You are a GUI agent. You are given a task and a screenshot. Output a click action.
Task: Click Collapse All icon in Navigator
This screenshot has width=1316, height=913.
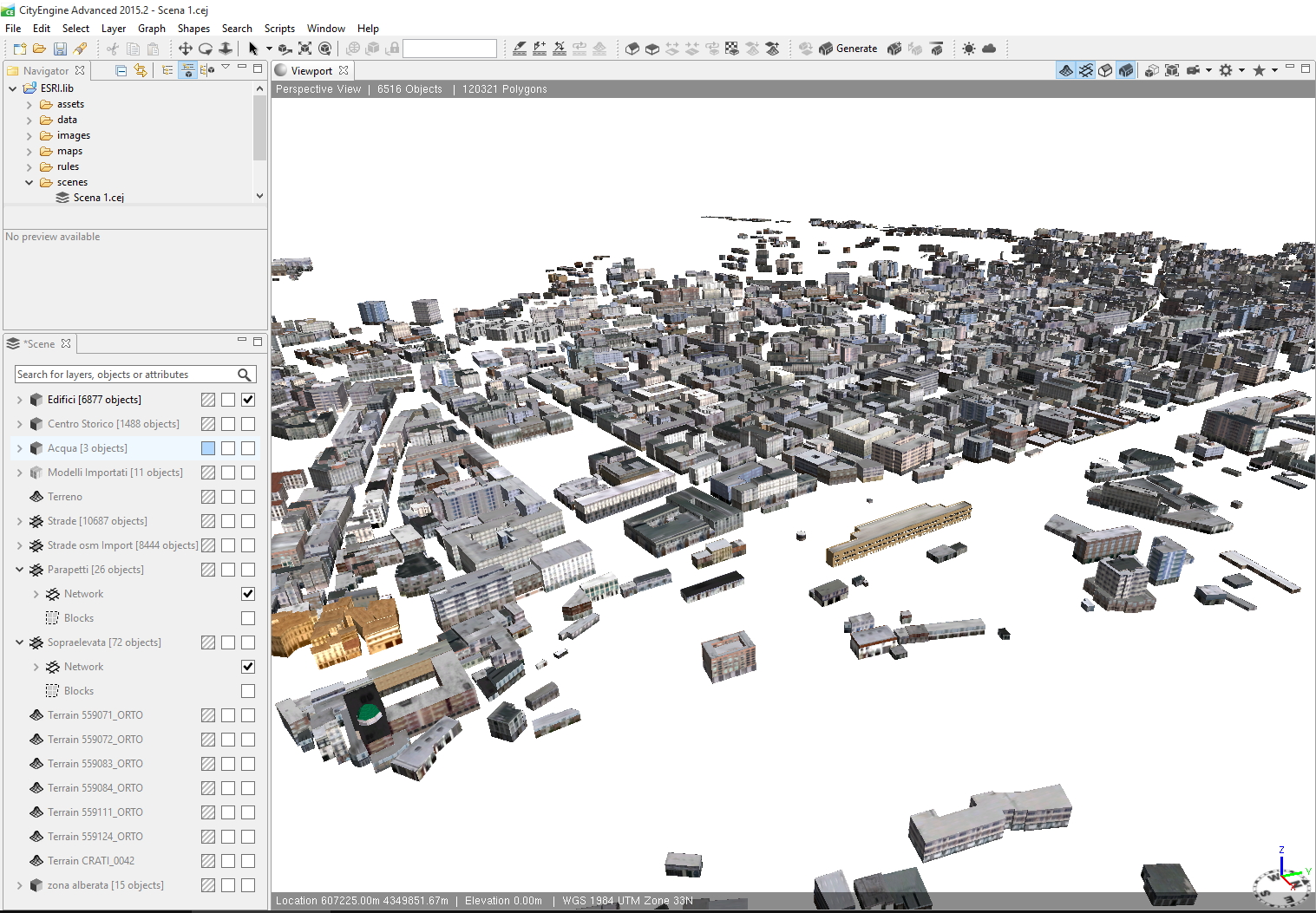[x=121, y=70]
